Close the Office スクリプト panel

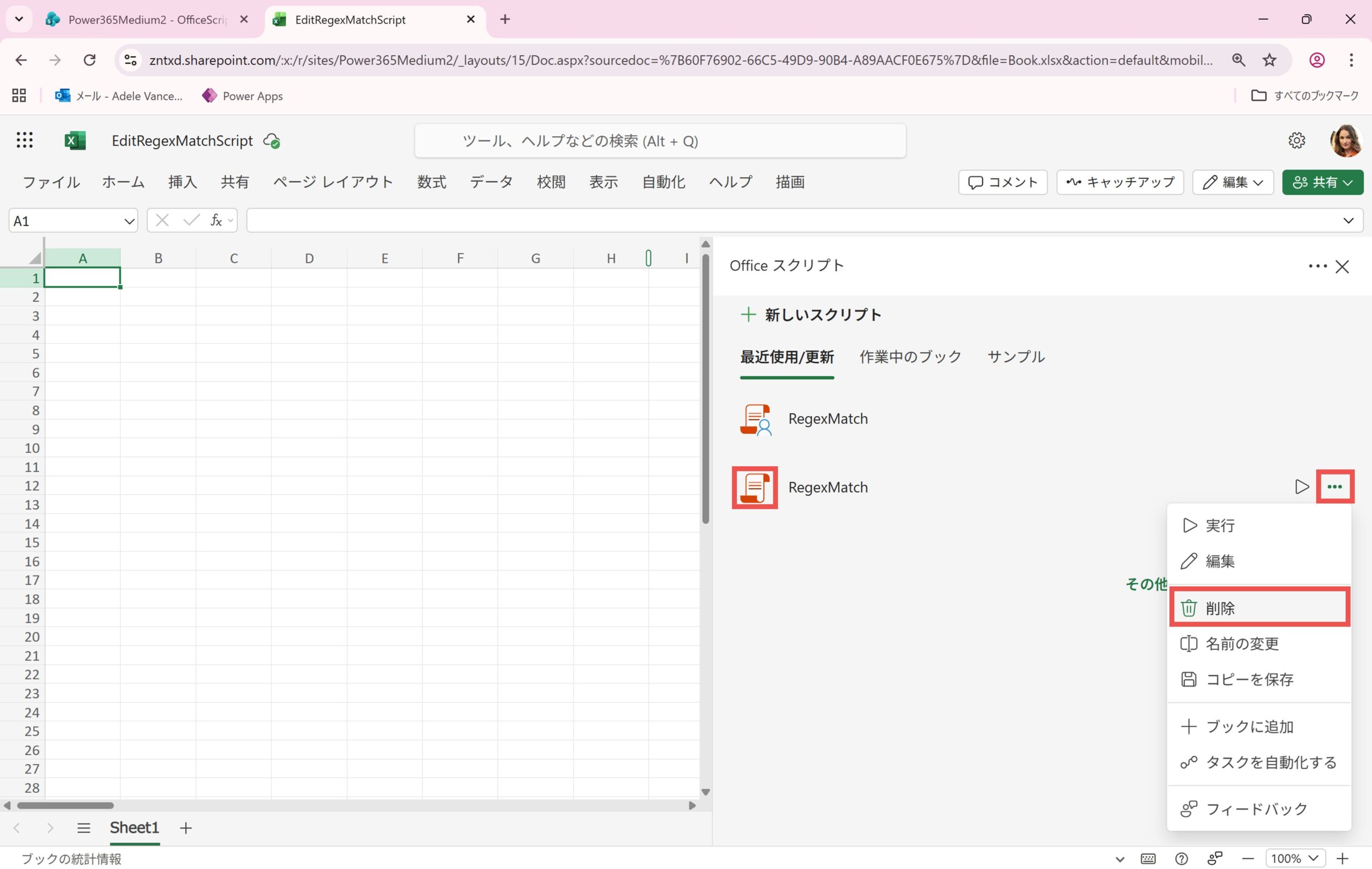coord(1342,266)
